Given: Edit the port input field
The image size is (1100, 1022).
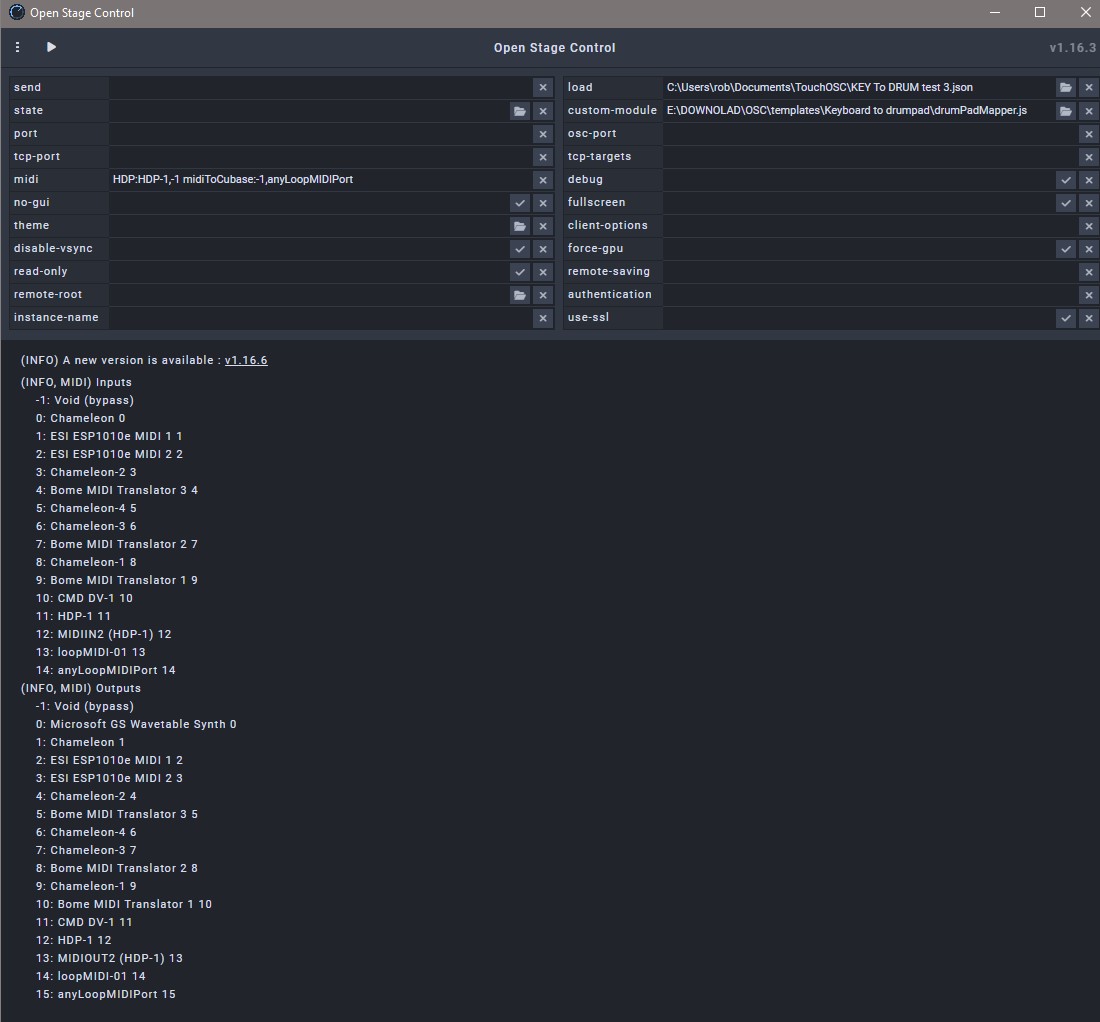Looking at the screenshot, I should point(320,134).
